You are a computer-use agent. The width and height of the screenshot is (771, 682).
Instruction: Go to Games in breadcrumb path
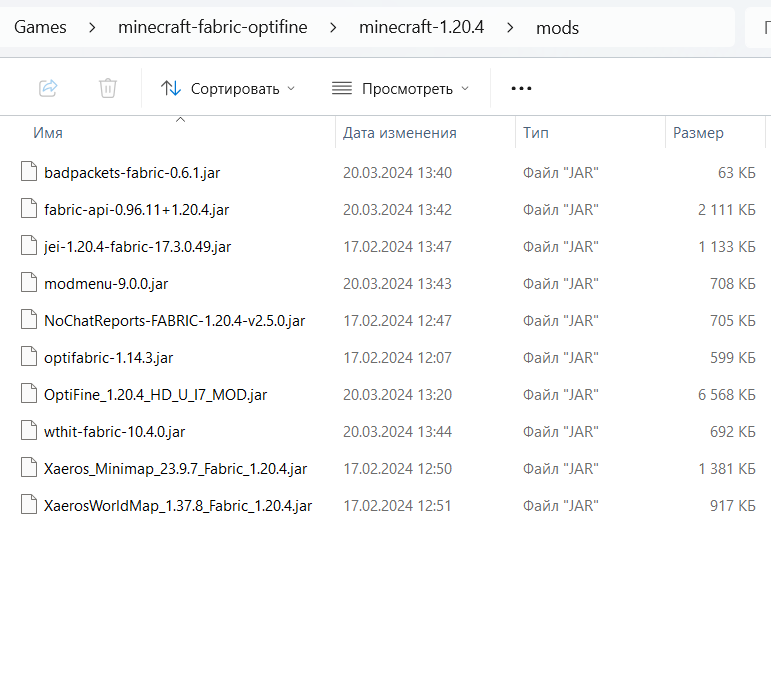click(40, 27)
